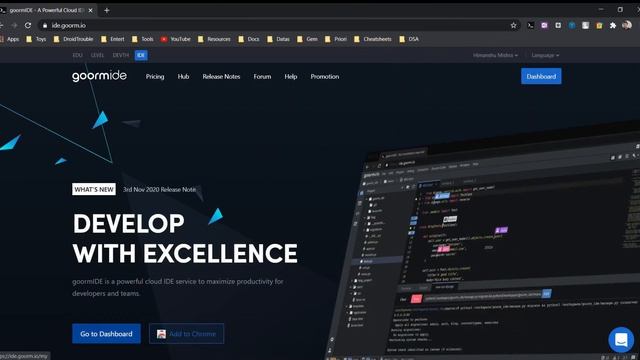Open the Docs bookmark folder
The height and width of the screenshot is (360, 640).
coord(249,39)
